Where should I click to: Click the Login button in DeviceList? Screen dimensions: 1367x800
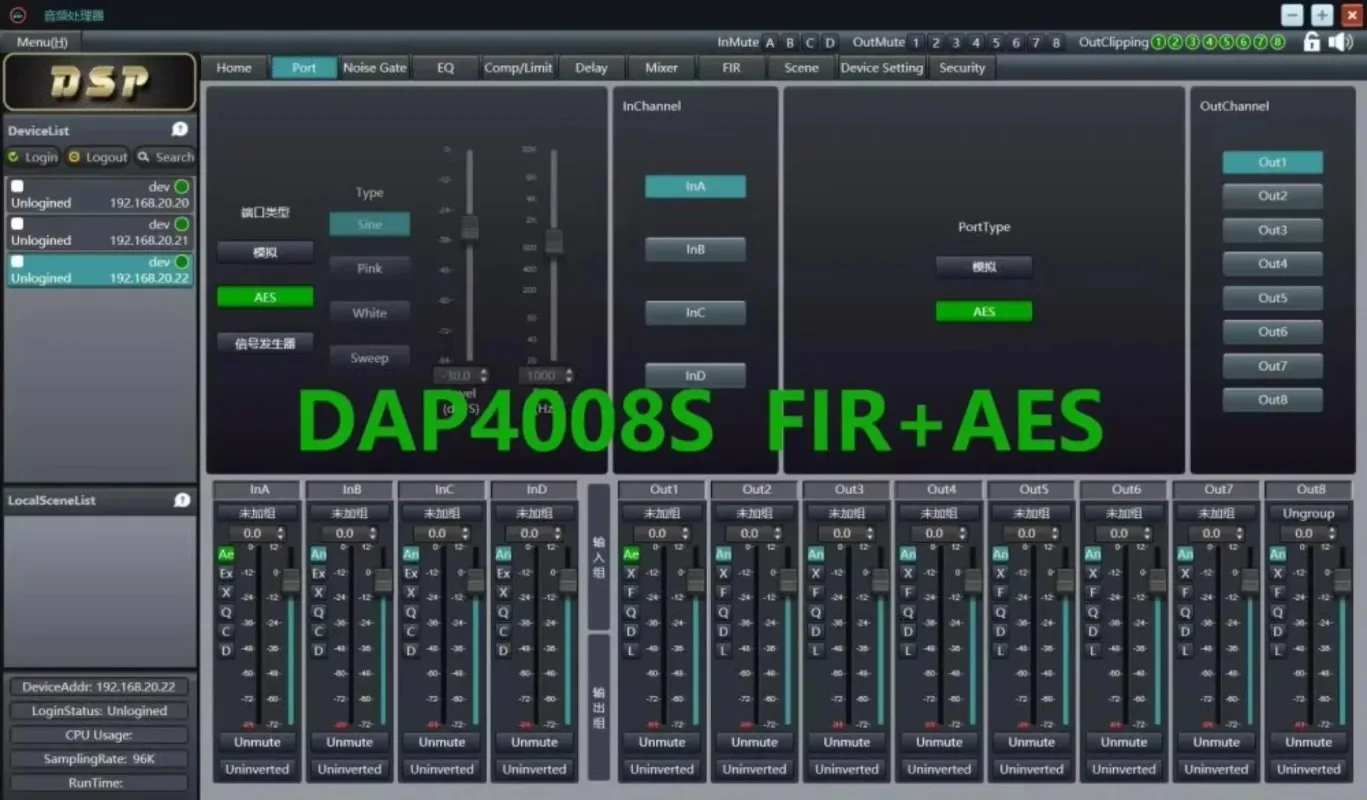click(x=32, y=157)
